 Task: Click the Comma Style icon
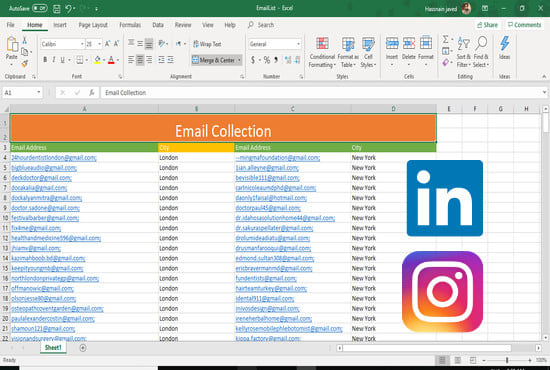[x=276, y=60]
